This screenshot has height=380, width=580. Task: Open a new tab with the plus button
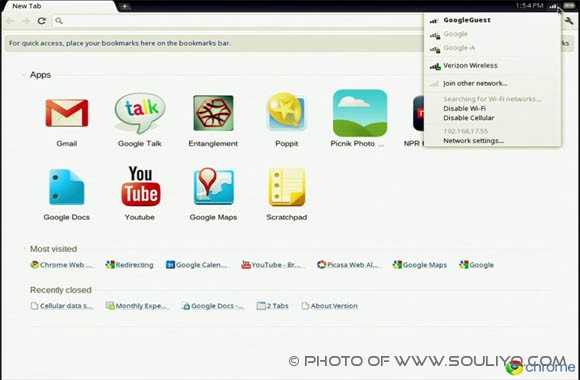click(x=125, y=6)
